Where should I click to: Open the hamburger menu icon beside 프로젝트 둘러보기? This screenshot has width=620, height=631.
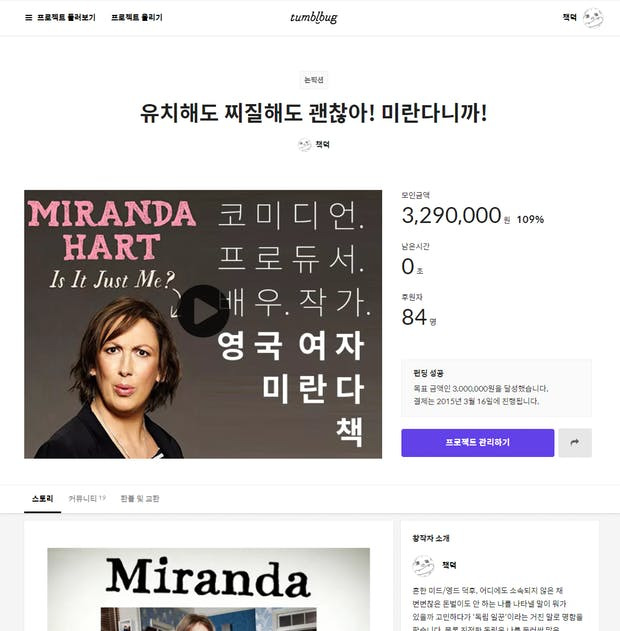click(x=29, y=18)
